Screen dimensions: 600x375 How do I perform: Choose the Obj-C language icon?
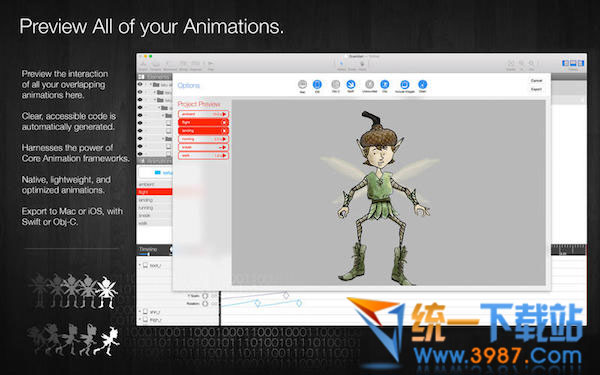[x=336, y=84]
